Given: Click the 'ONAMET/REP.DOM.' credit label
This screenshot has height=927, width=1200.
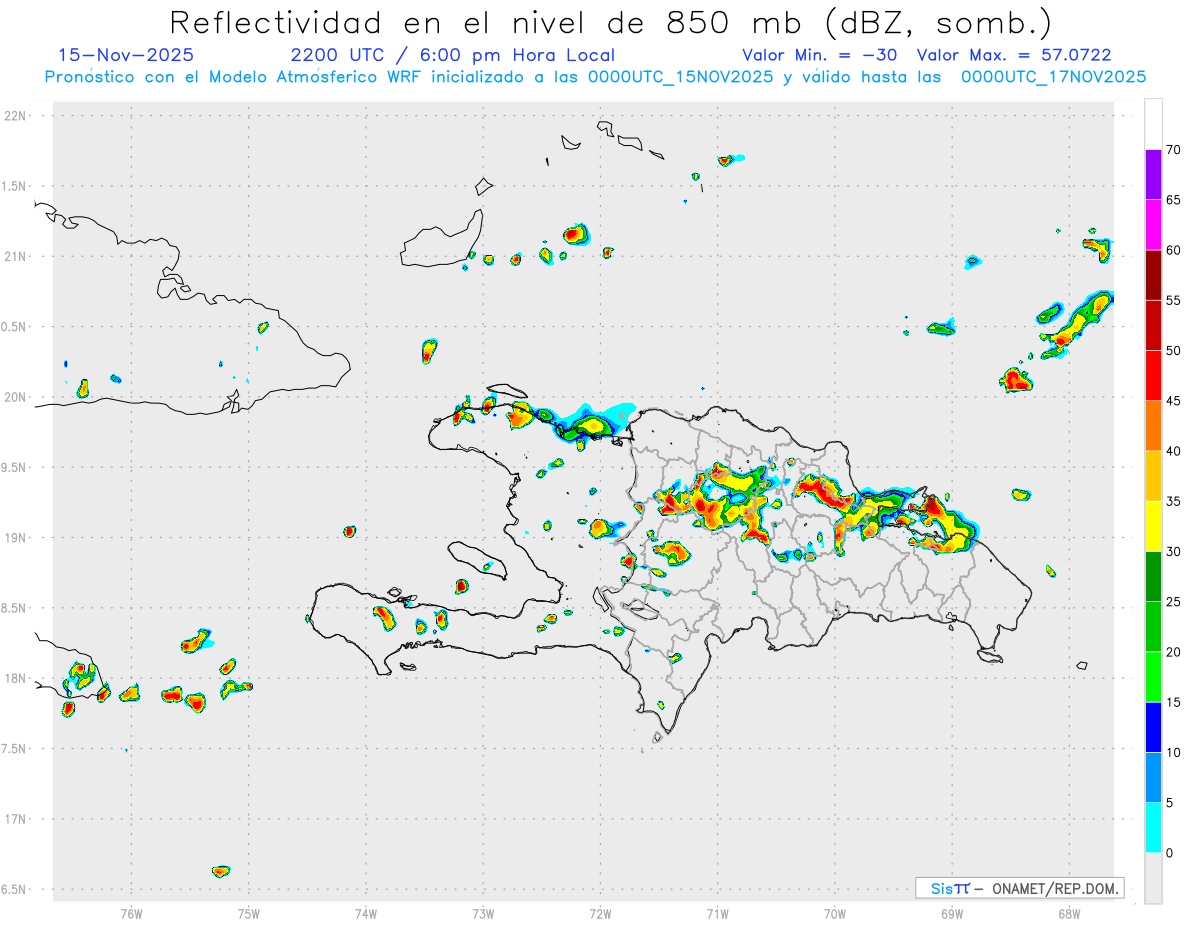Looking at the screenshot, I should coord(1056,888).
